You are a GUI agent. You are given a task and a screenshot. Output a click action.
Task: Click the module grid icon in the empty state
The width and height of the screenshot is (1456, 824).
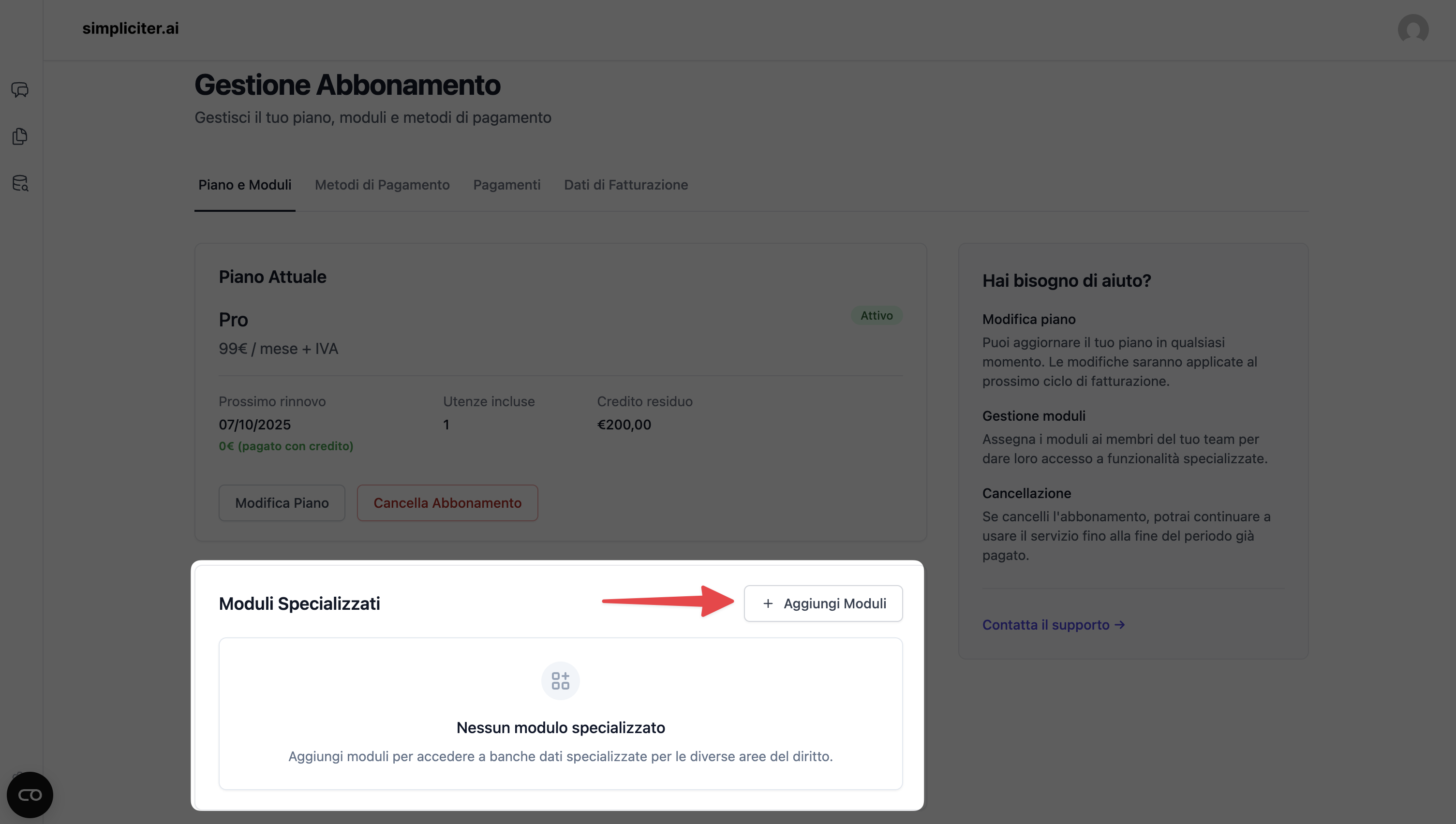(560, 681)
